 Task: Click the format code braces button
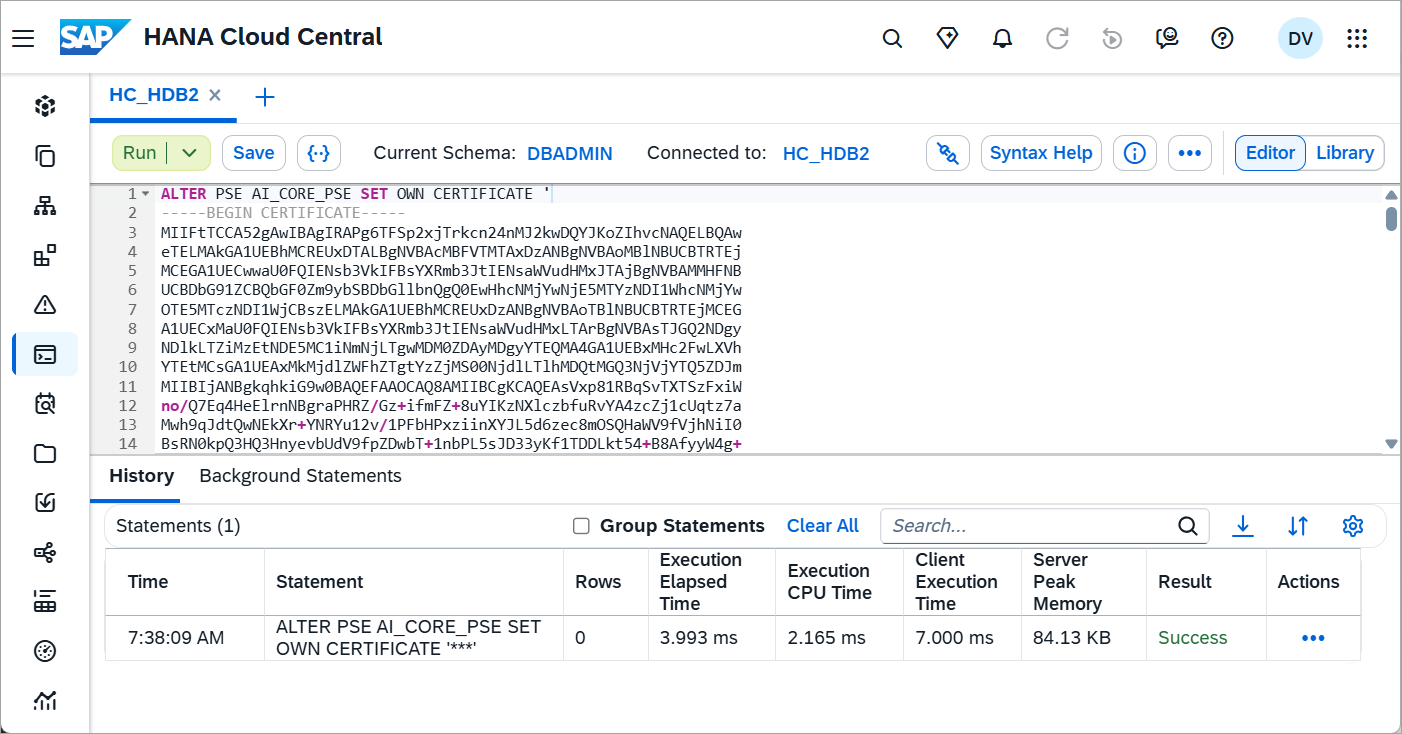click(319, 153)
